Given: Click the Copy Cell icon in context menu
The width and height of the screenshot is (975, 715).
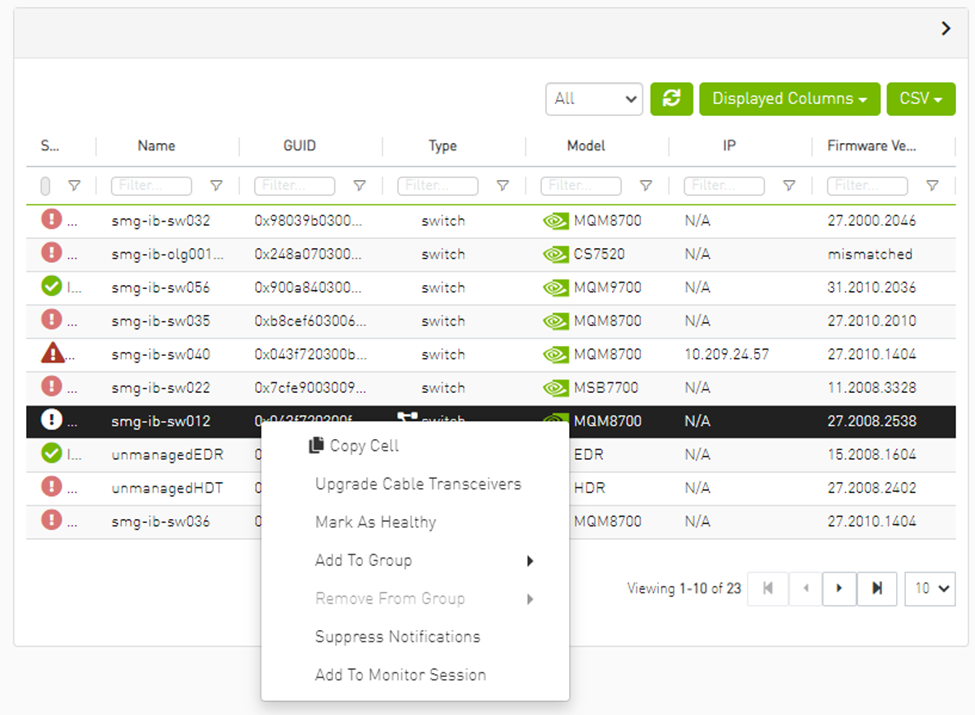Looking at the screenshot, I should [317, 446].
